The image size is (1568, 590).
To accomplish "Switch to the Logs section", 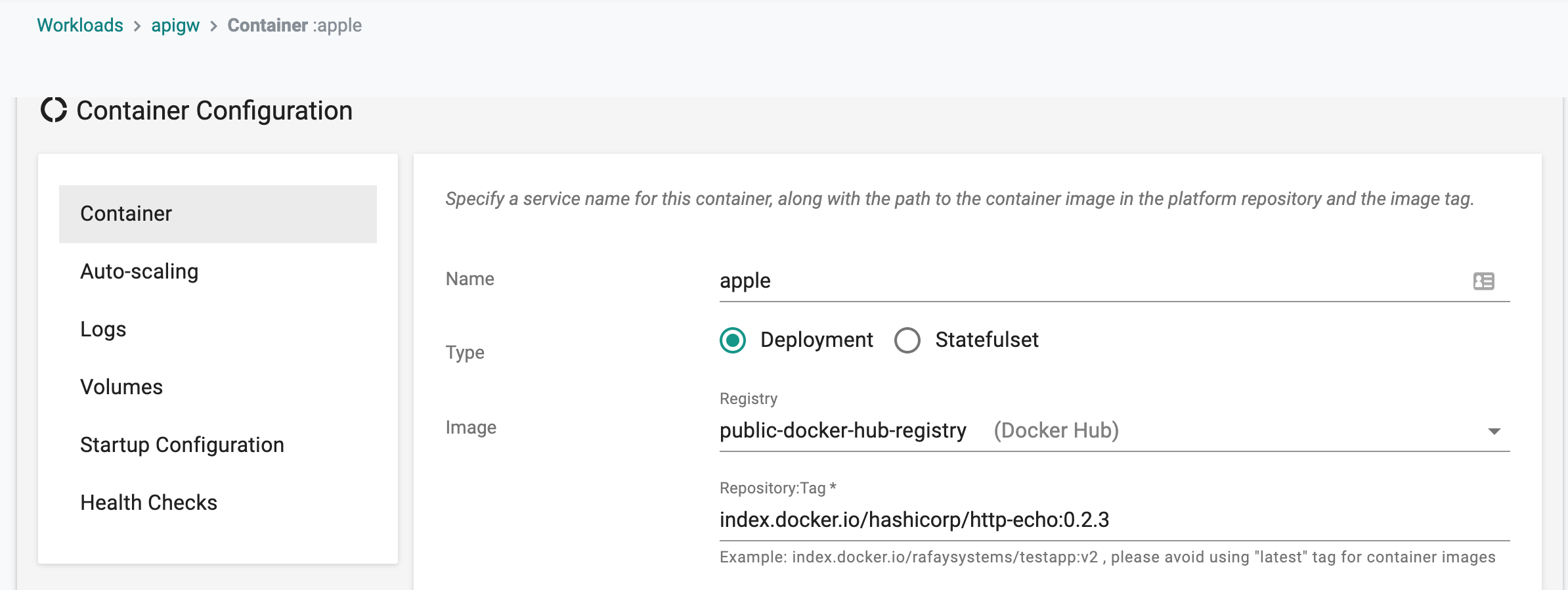I will click(218, 330).
